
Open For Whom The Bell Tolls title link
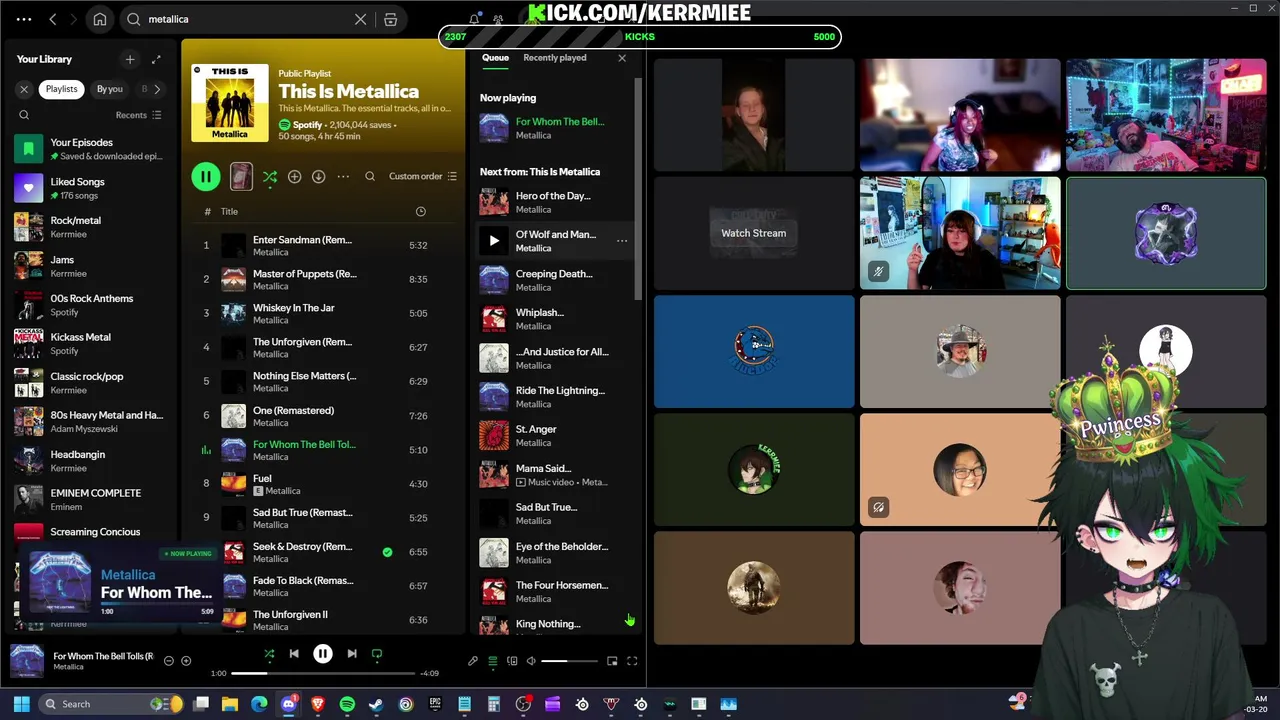tap(103, 656)
